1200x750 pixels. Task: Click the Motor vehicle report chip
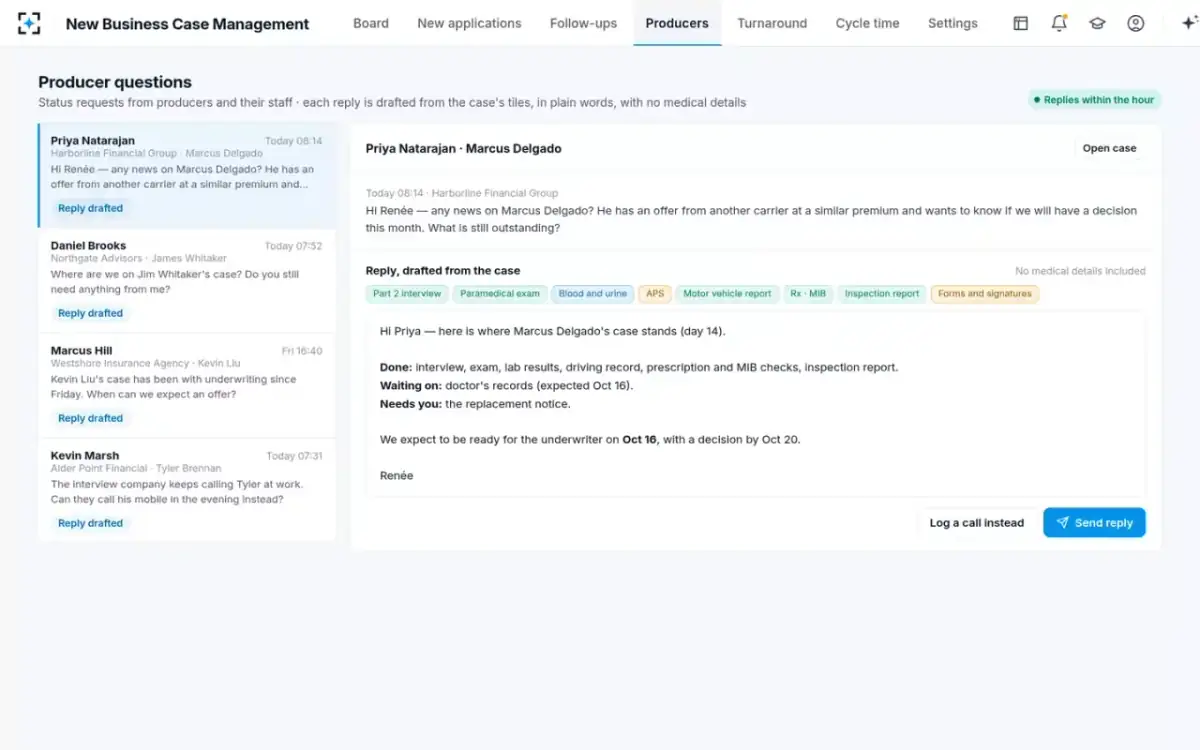pyautogui.click(x=727, y=294)
